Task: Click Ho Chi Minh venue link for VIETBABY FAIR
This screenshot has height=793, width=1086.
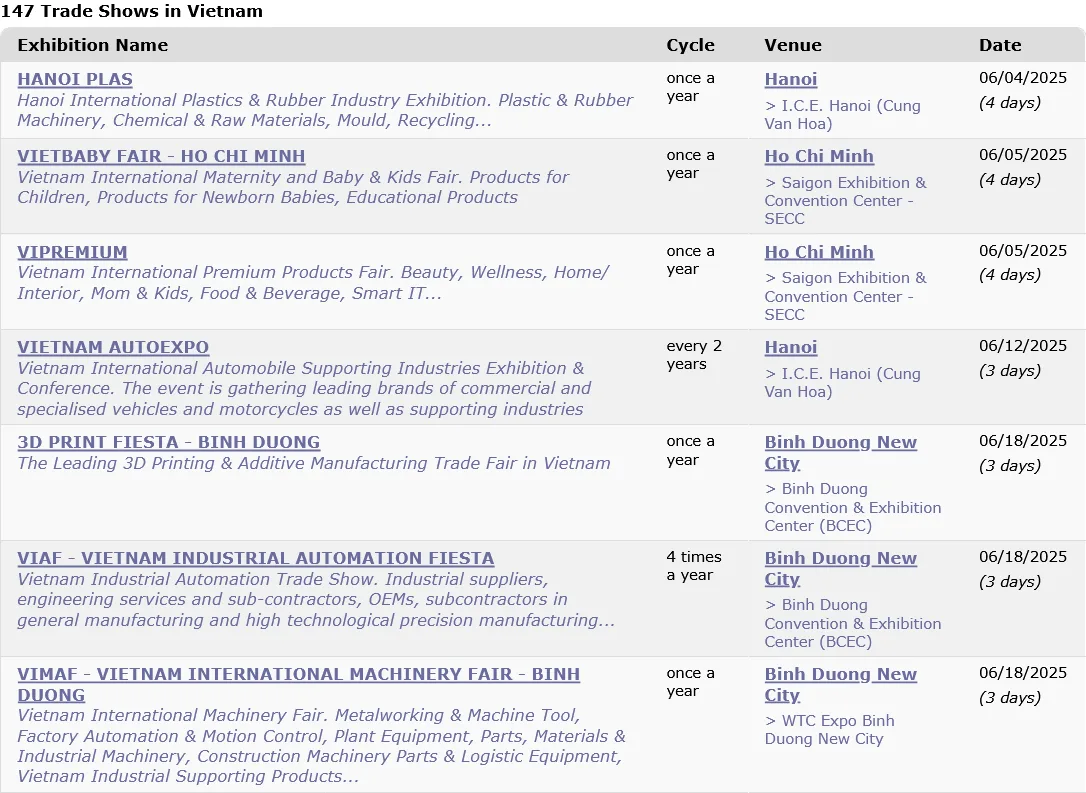Action: coord(819,157)
